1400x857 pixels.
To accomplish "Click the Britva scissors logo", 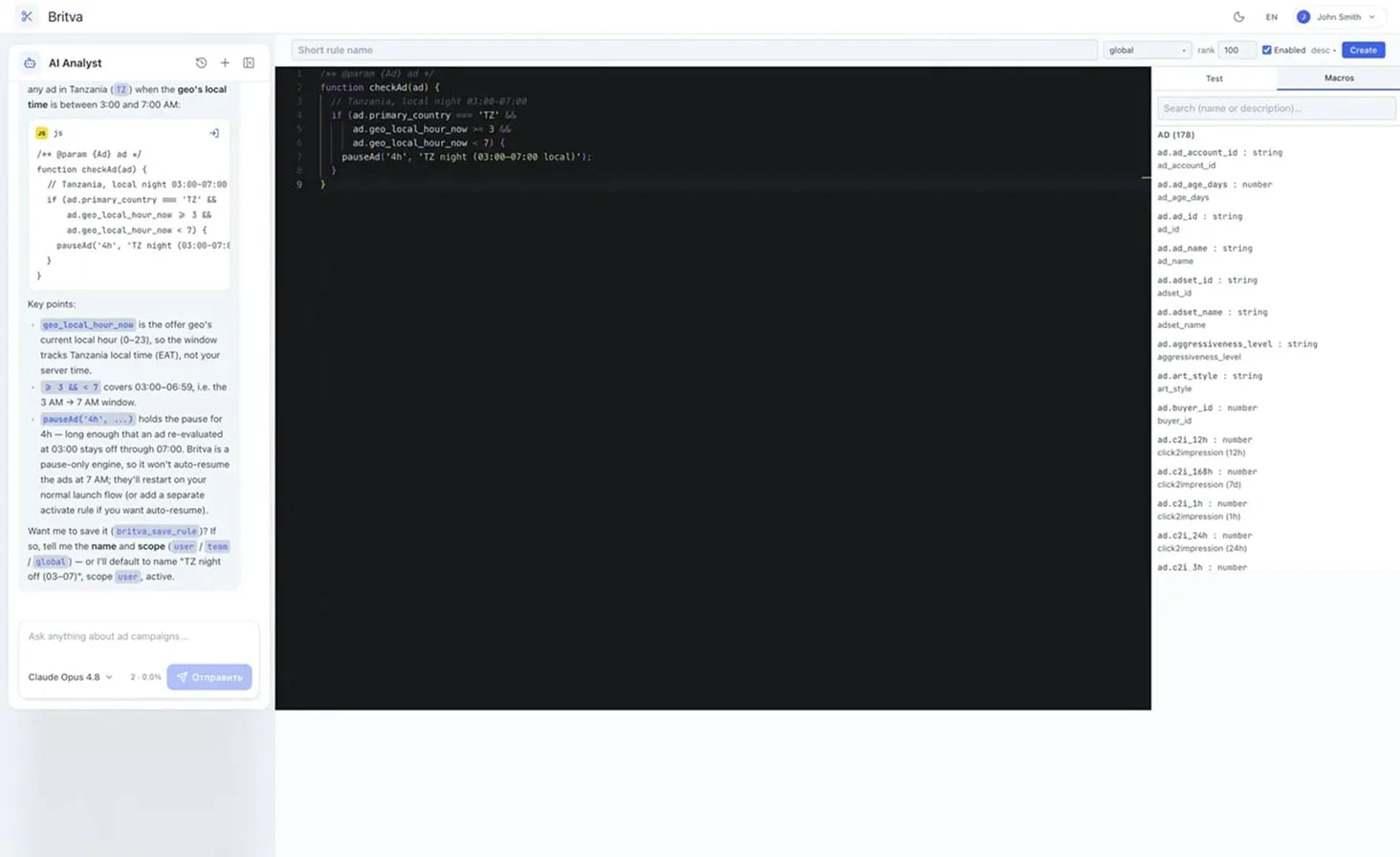I will point(27,16).
